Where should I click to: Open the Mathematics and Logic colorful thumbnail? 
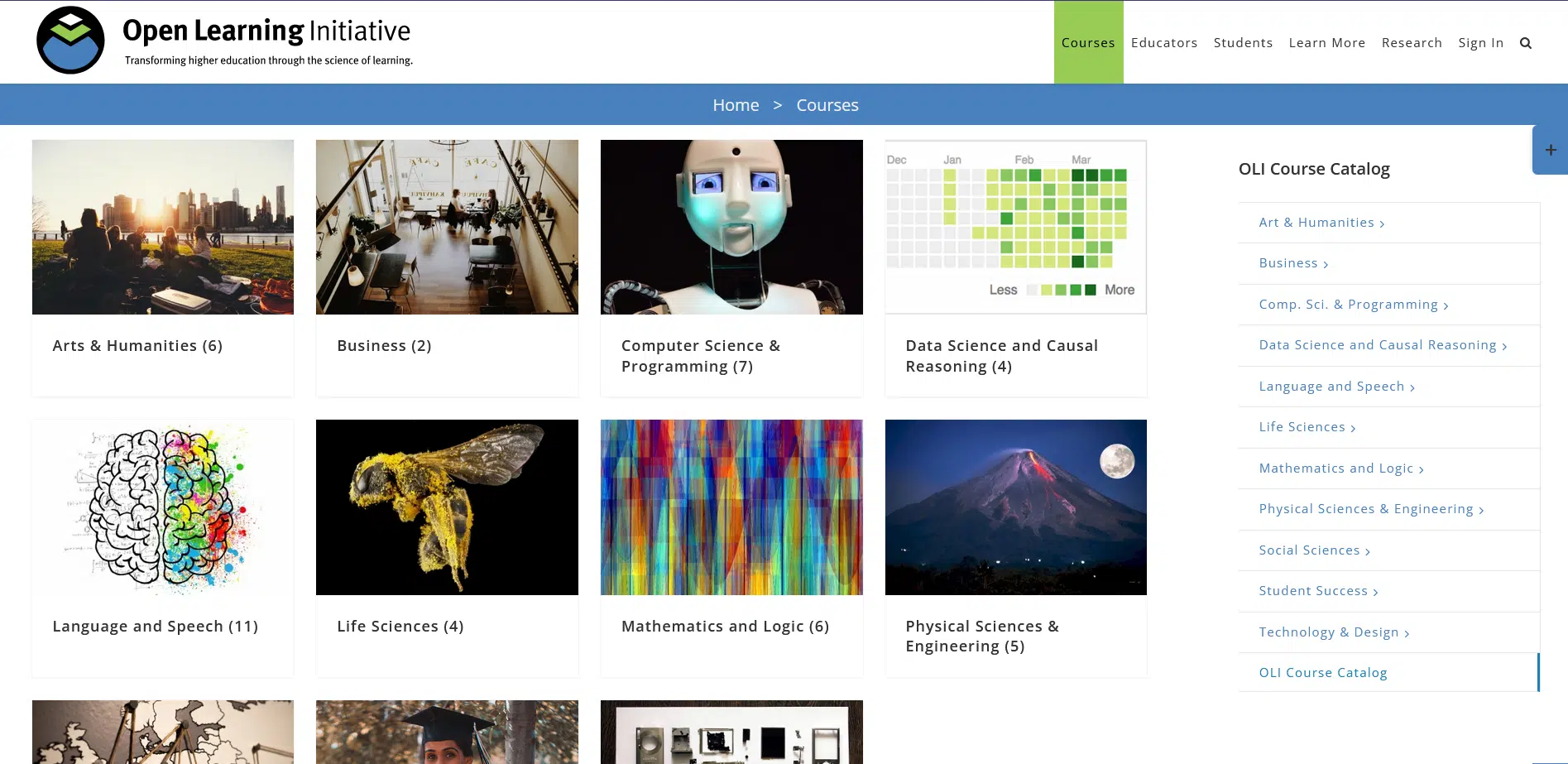coord(731,507)
